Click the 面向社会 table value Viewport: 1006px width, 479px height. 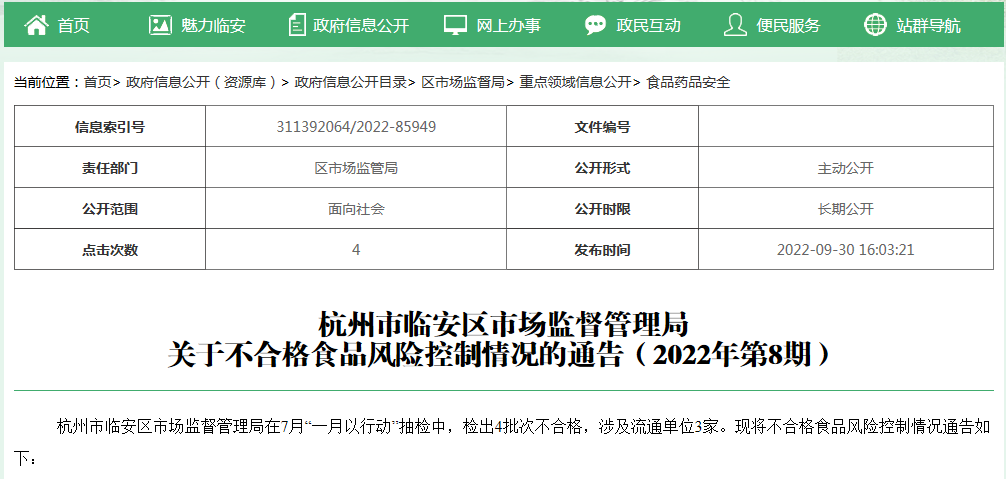[356, 209]
